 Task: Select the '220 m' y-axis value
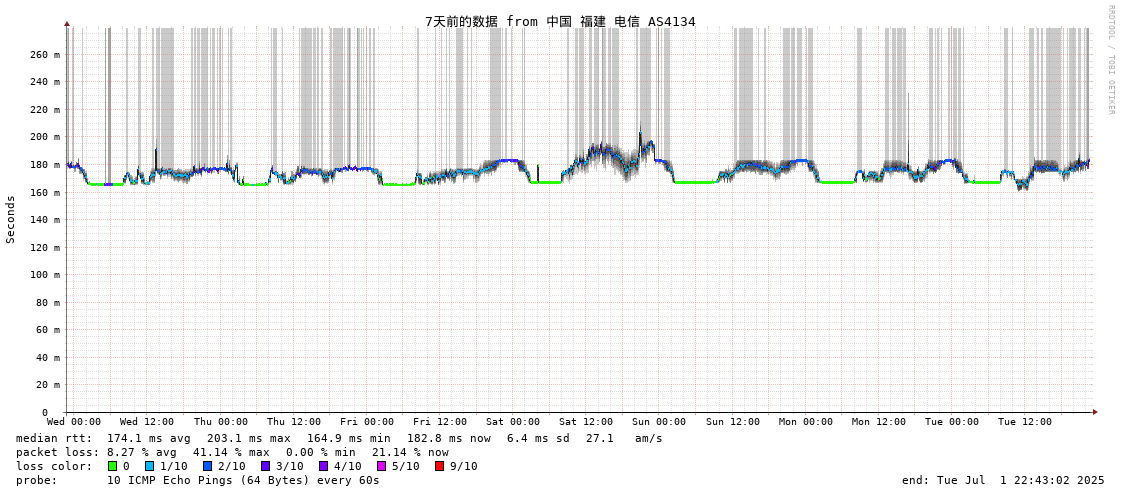pyautogui.click(x=45, y=109)
